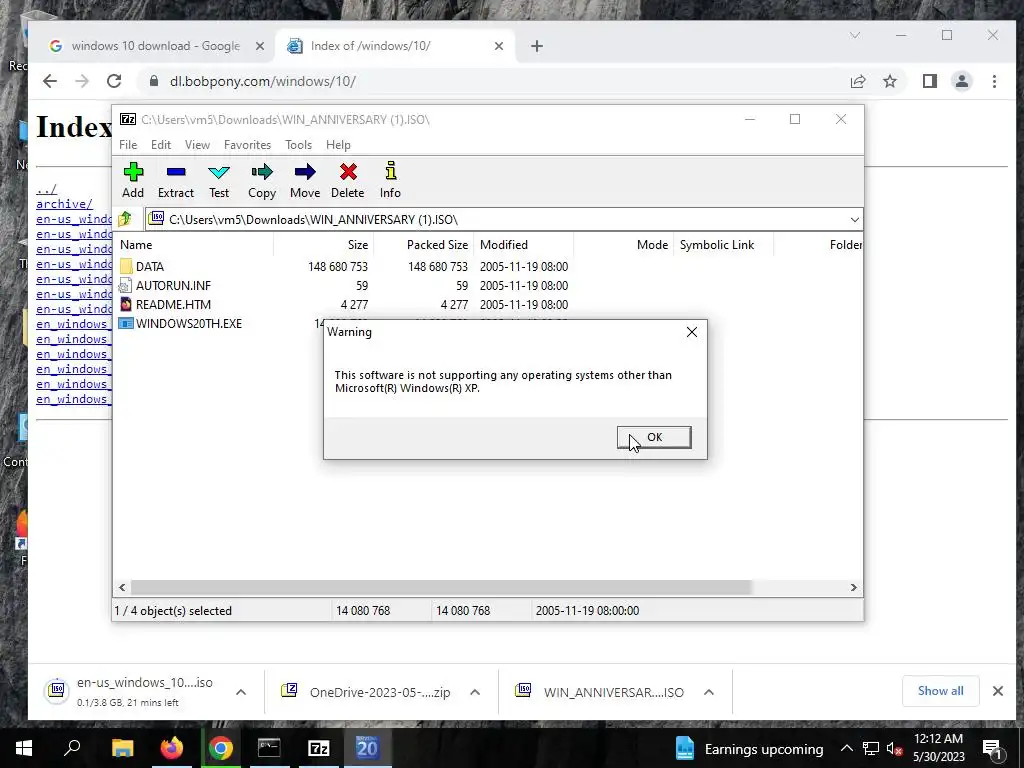Screen dimensions: 1024x768
Task: Click the Extract toolbar icon
Action: (x=176, y=180)
